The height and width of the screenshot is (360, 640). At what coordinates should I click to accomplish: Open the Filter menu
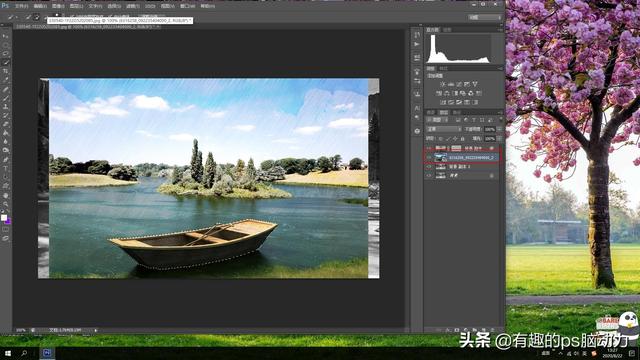[x=133, y=6]
